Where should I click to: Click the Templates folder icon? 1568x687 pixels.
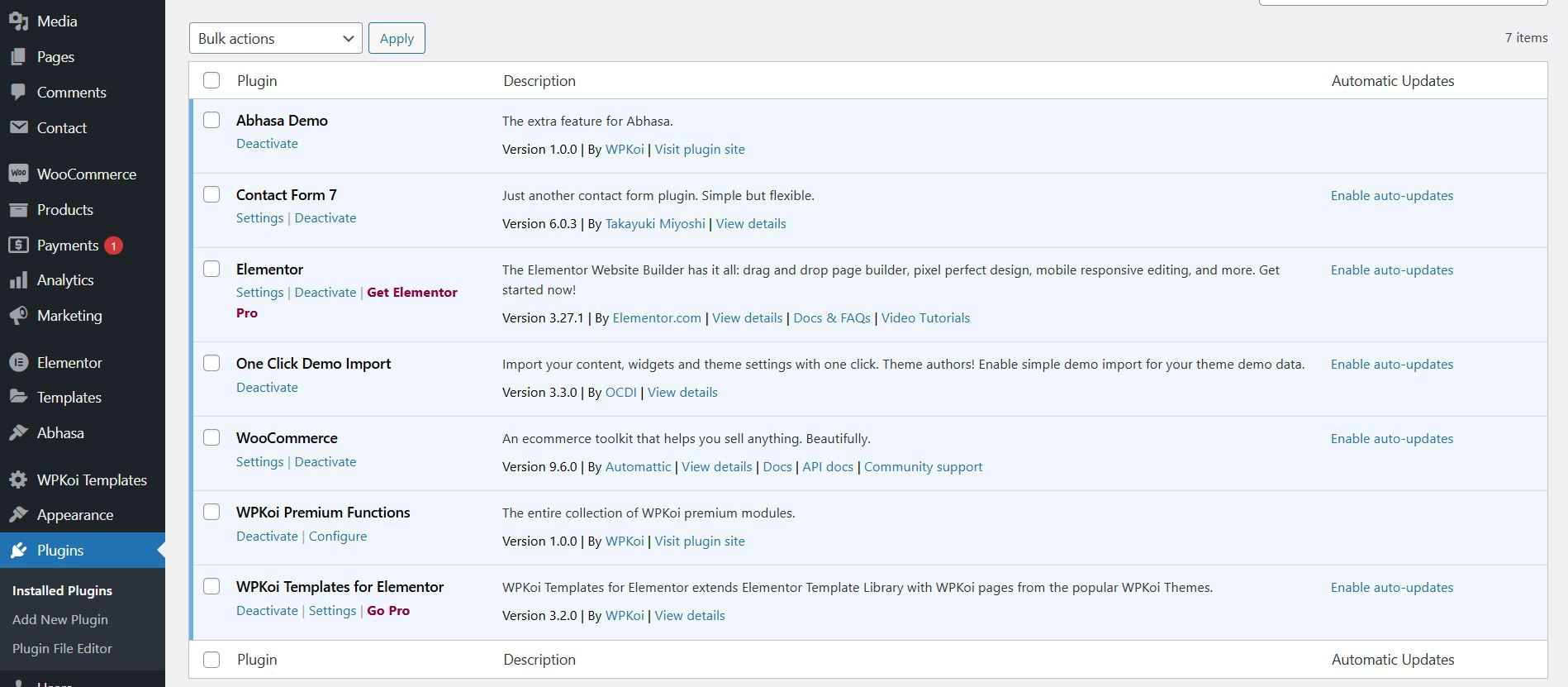18,398
